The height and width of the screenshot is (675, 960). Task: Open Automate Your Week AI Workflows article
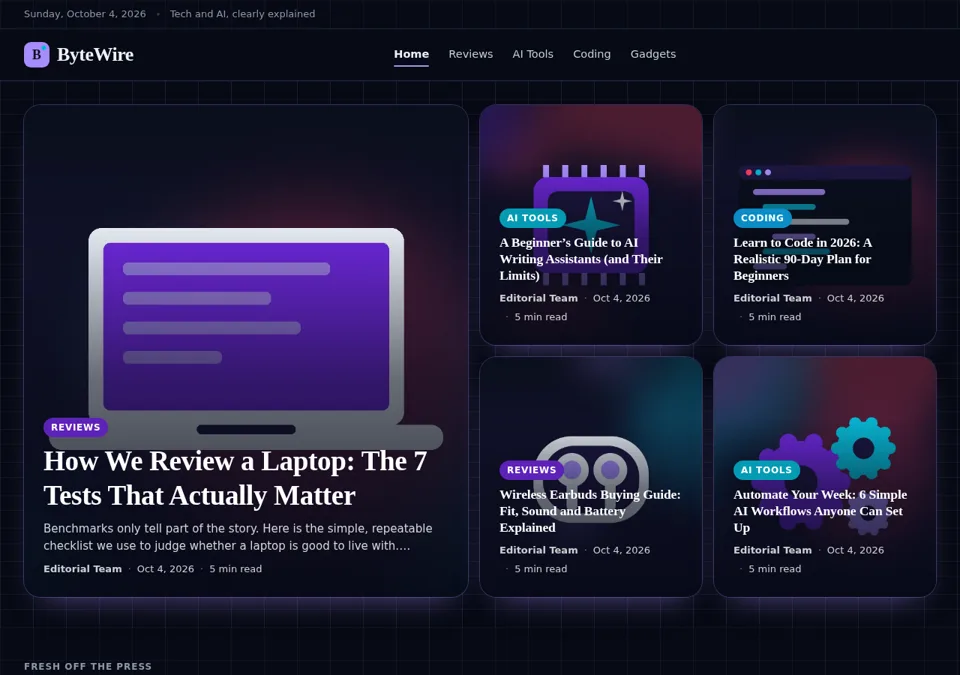(x=820, y=511)
